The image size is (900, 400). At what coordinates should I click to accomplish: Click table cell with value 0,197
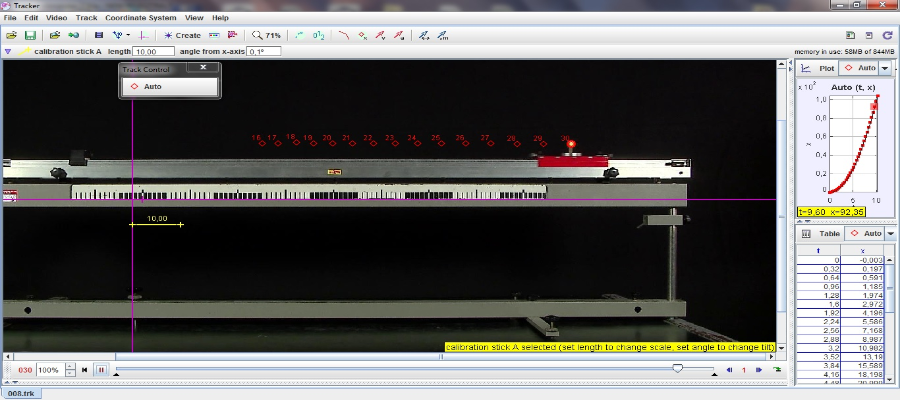pos(863,269)
